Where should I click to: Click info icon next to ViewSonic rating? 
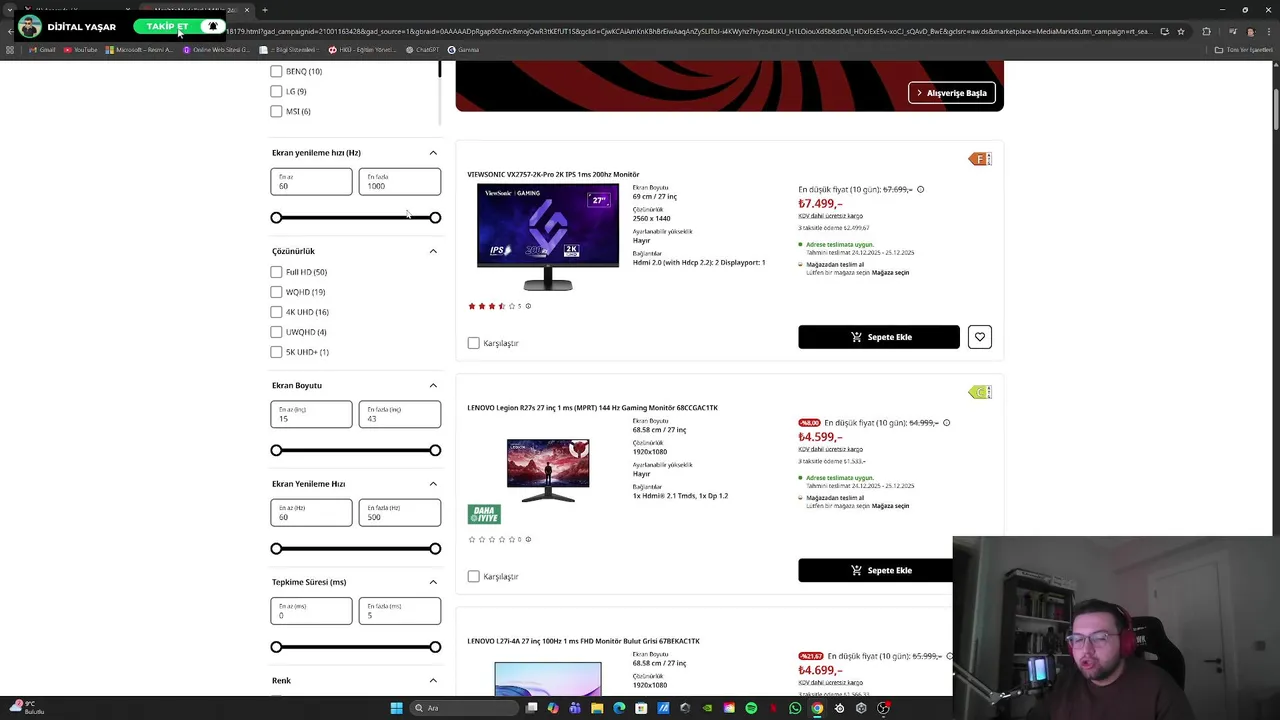528,306
